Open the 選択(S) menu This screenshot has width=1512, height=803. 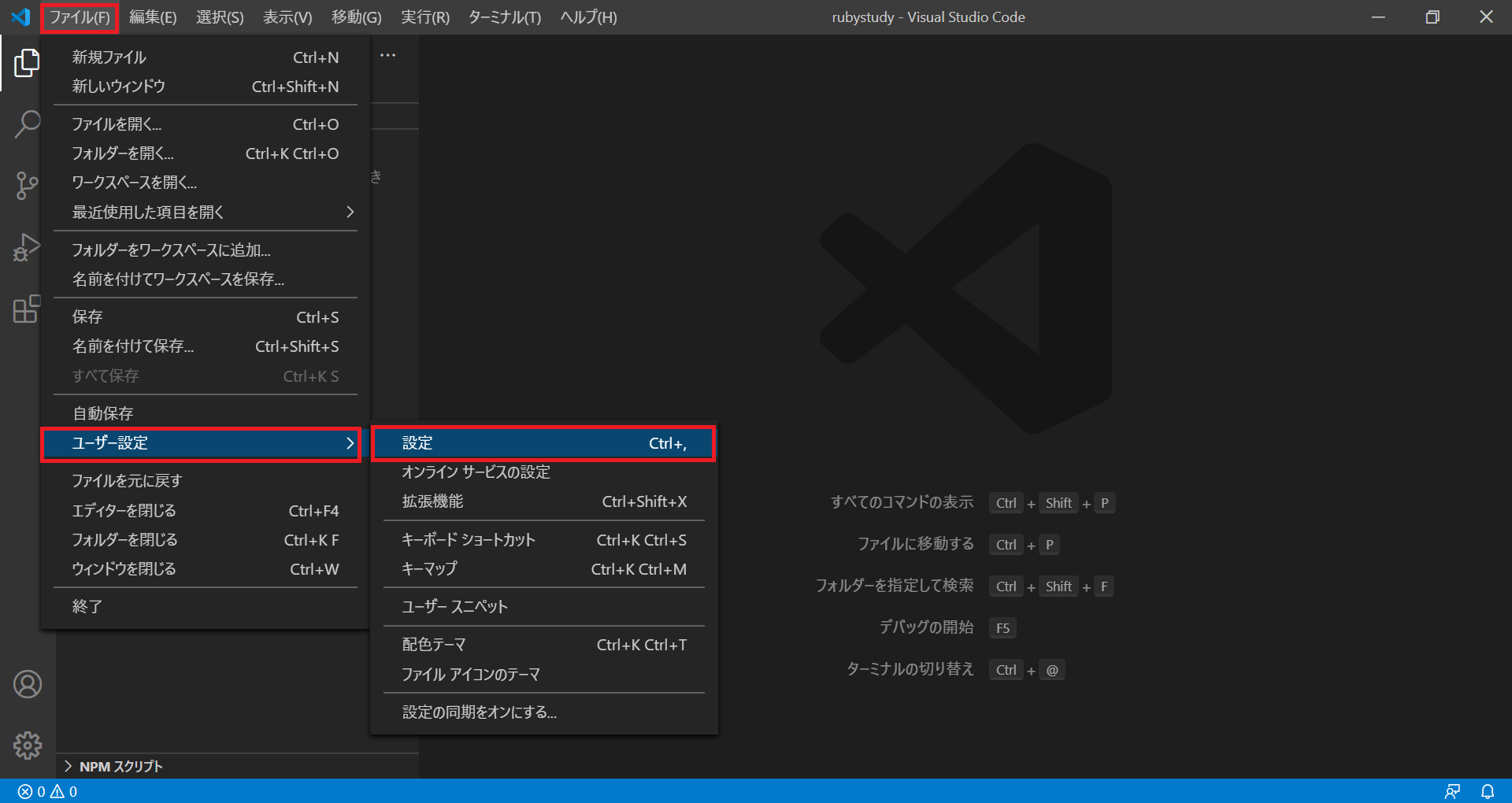tap(220, 17)
